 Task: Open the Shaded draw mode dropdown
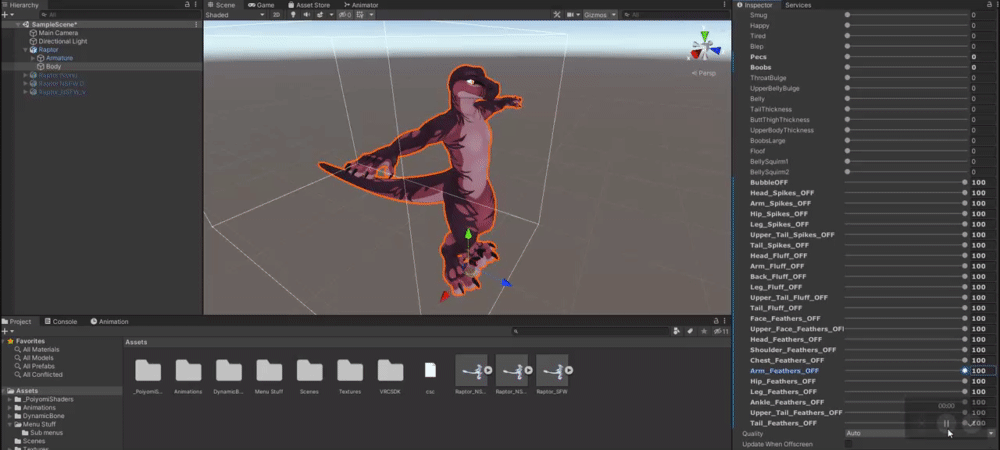pos(235,15)
